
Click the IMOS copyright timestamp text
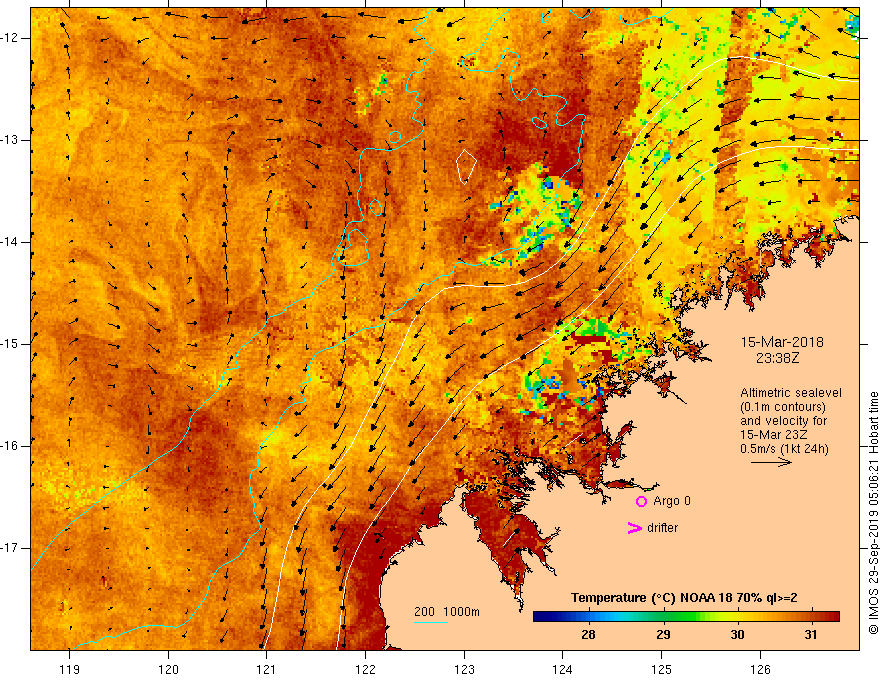[873, 513]
